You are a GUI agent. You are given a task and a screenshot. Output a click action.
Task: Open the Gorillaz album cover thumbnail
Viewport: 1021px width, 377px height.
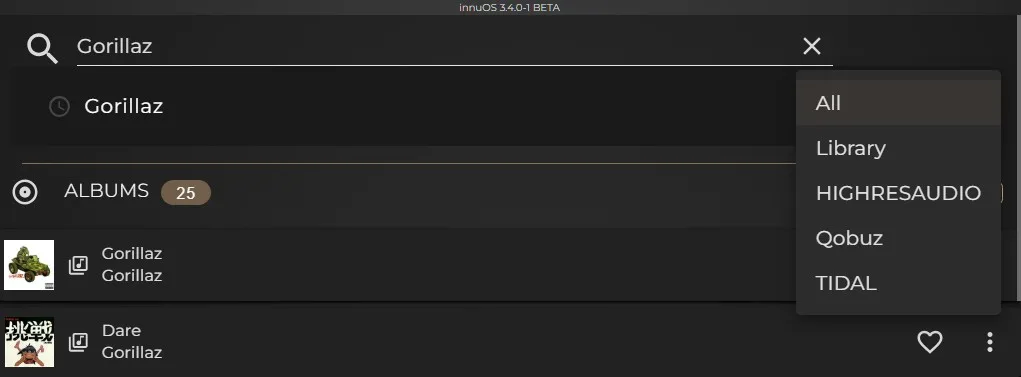[x=29, y=265]
